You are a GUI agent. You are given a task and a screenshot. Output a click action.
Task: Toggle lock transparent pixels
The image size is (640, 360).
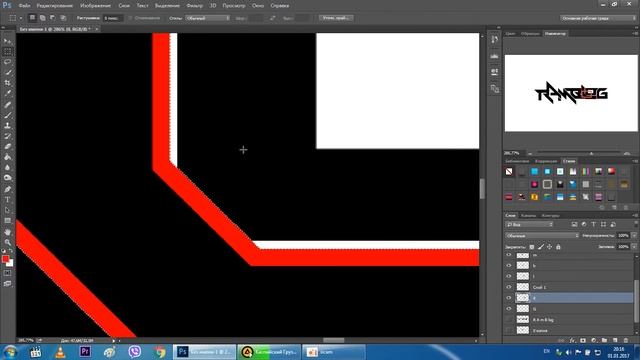click(x=531, y=247)
